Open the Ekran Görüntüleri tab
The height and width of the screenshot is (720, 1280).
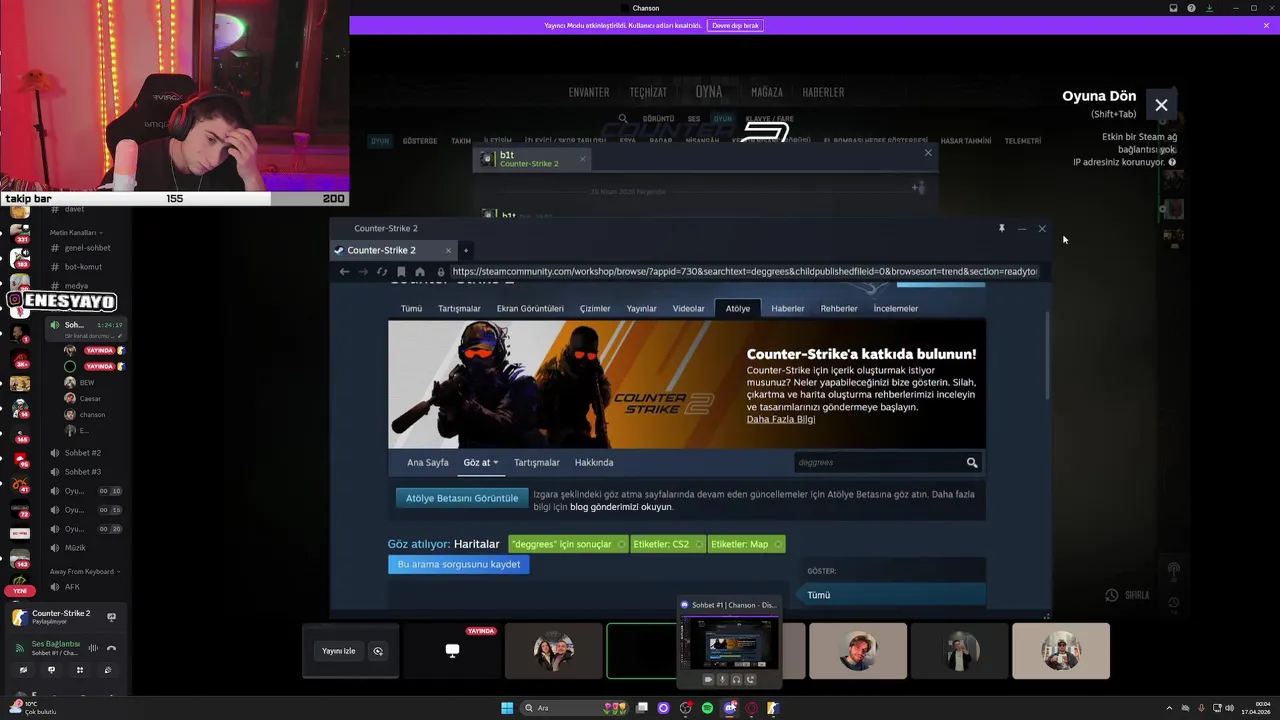[530, 308]
